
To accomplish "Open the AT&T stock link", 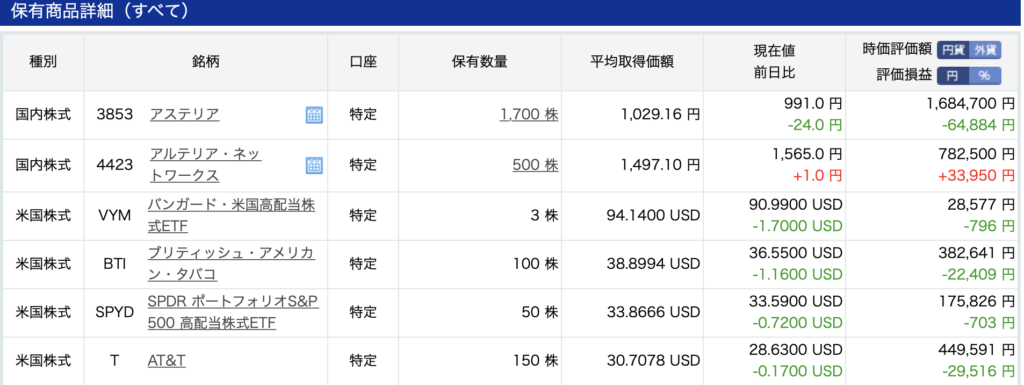I will click(167, 360).
